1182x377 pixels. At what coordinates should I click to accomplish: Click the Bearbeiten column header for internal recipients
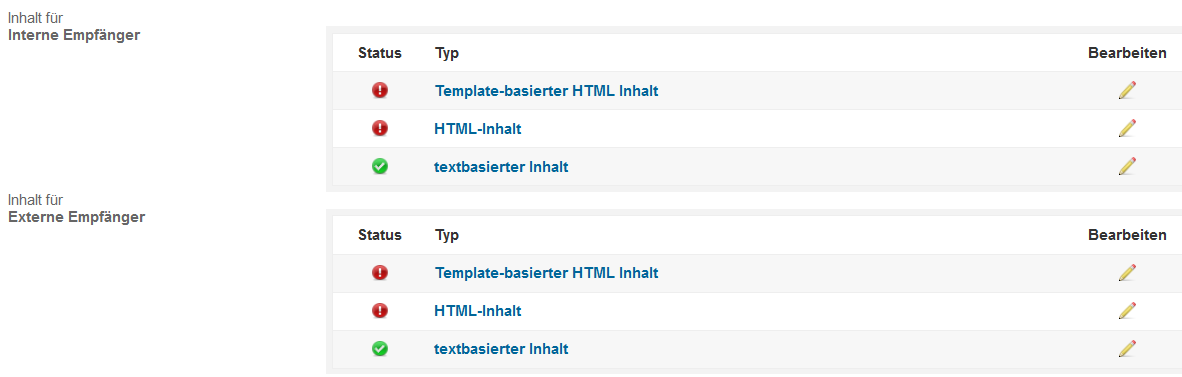1127,53
